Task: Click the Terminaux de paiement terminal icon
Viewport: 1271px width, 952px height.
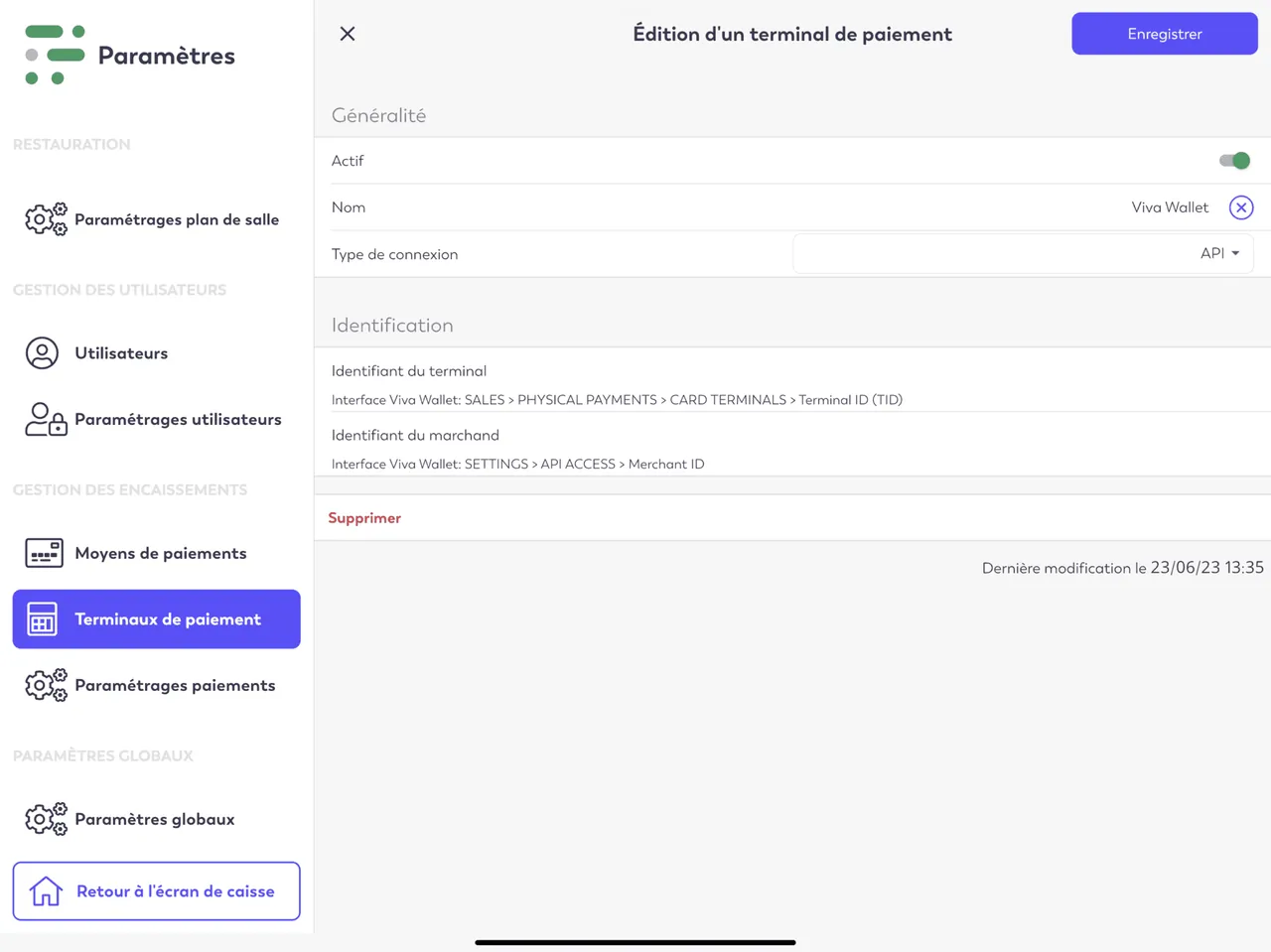Action: coord(42,619)
